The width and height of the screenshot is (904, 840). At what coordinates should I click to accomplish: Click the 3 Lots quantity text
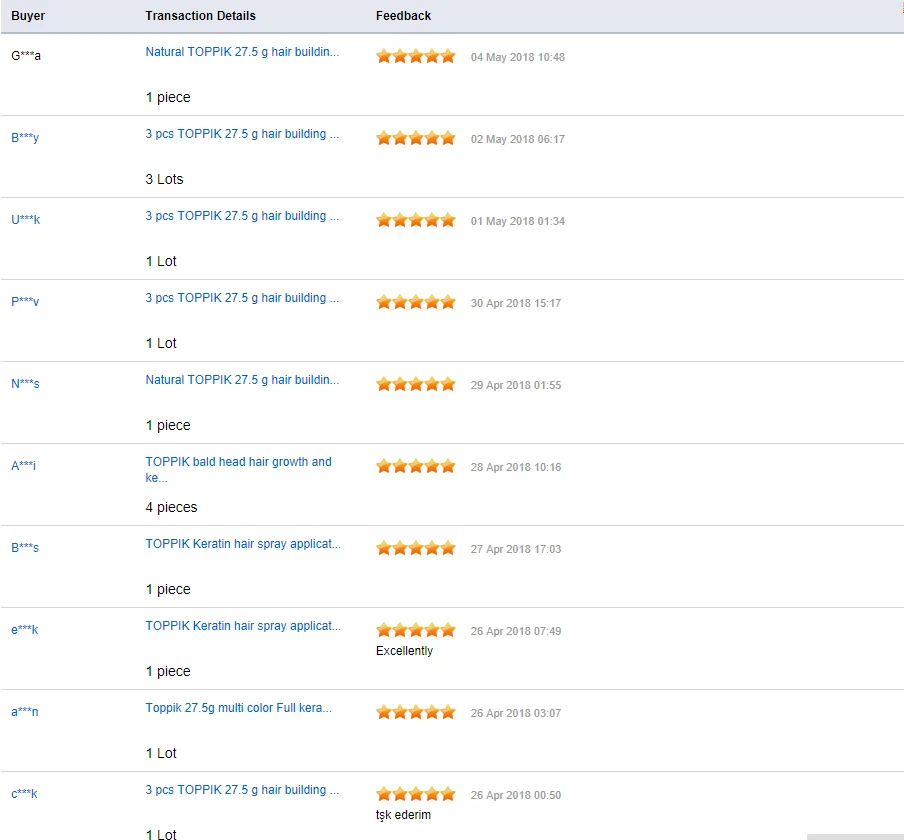(164, 179)
